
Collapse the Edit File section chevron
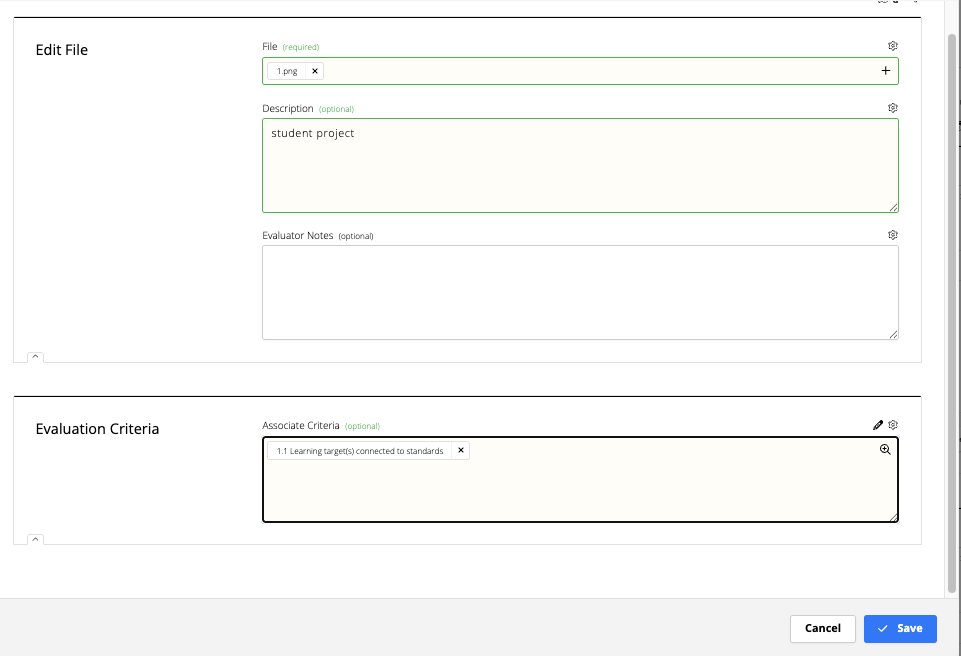35,356
